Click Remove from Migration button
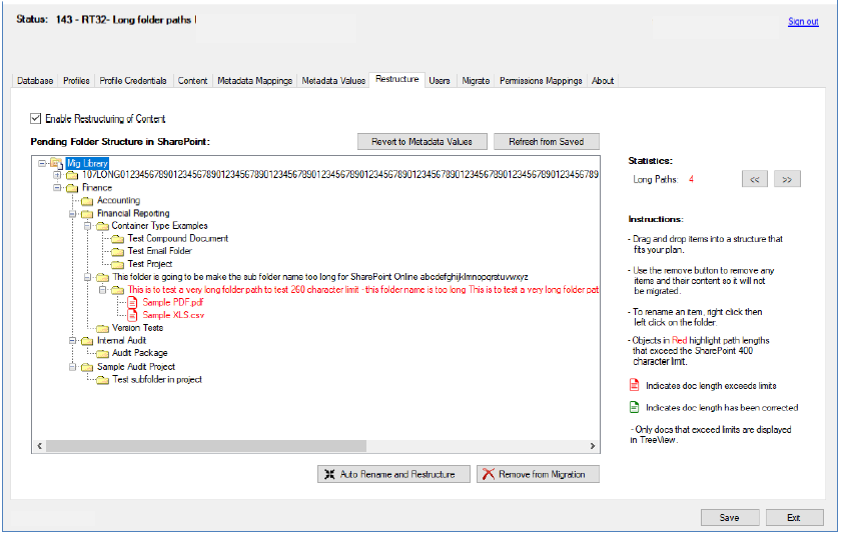The width and height of the screenshot is (841, 536). pyautogui.click(x=538, y=474)
